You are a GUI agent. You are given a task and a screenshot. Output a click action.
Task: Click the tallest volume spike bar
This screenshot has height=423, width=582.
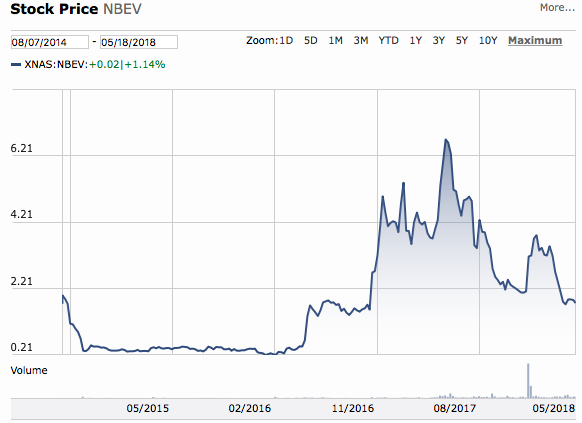pyautogui.click(x=528, y=381)
